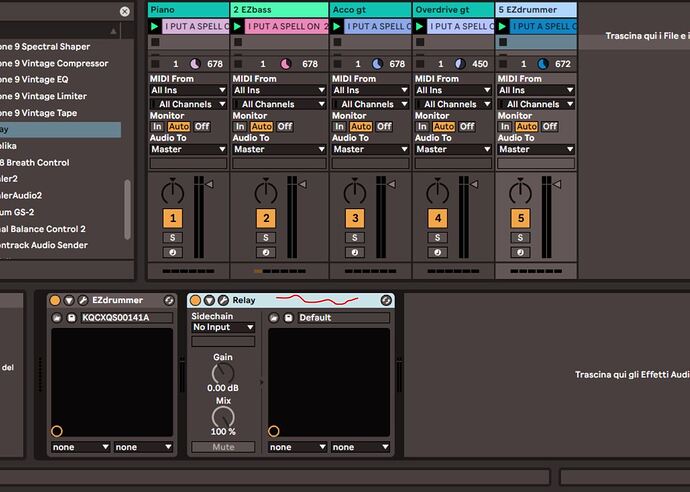
Task: Launch the Acco gt track clip
Action: [337, 26]
